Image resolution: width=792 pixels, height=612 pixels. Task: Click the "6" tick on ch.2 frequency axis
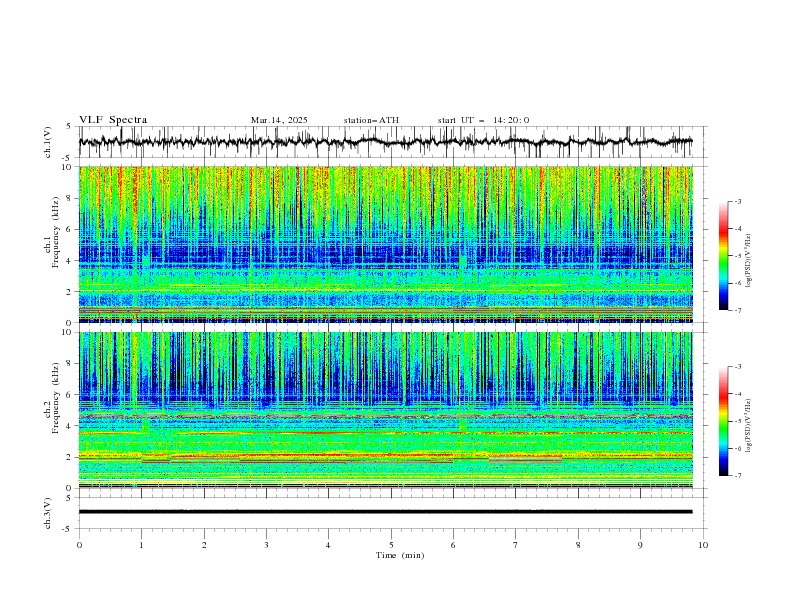coord(69,395)
